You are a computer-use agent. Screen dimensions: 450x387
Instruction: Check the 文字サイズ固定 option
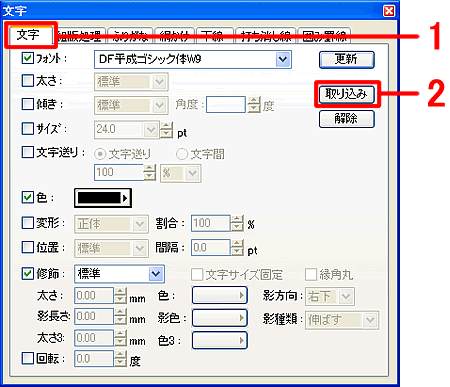[197, 275]
